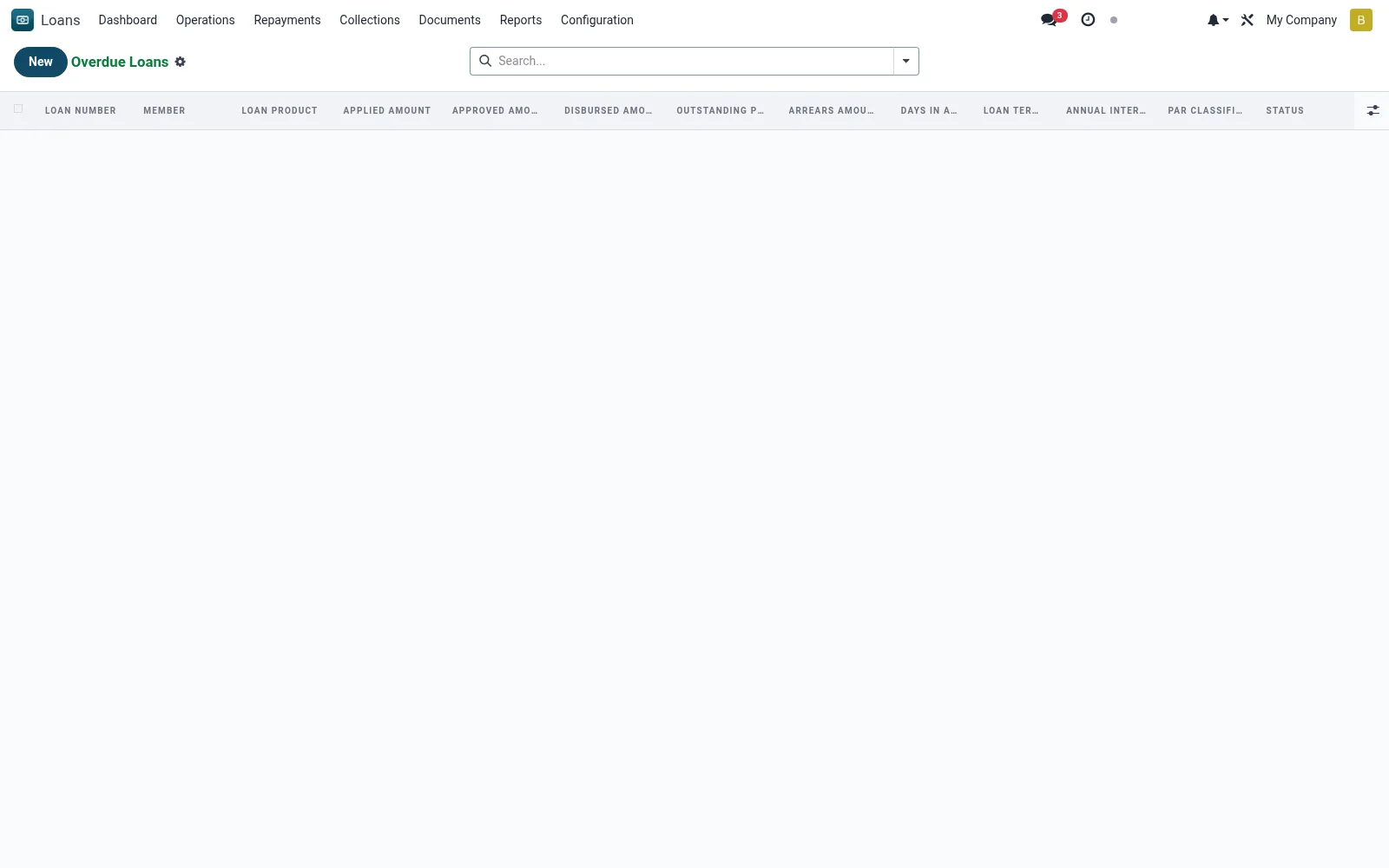Open the activities clock icon
This screenshot has width=1389, height=868.
point(1088,20)
